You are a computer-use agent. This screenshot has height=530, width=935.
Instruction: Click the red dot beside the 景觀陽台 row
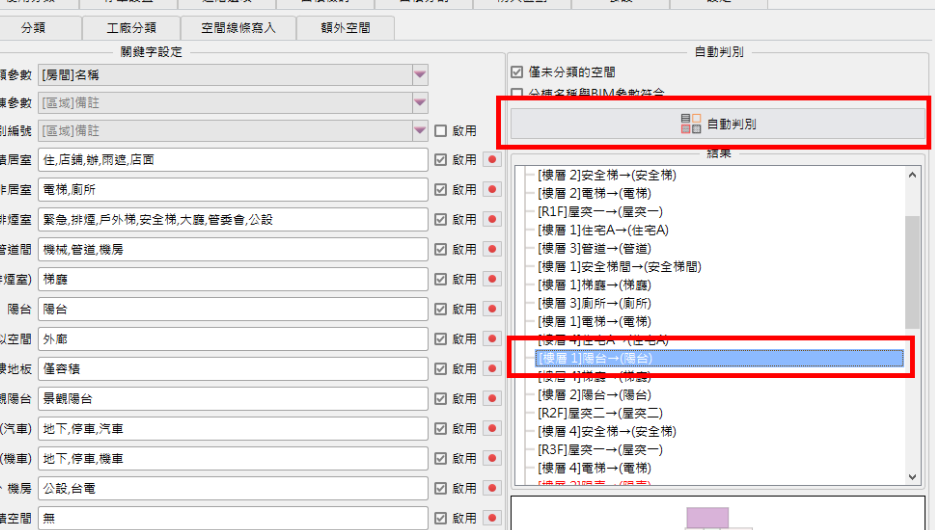coord(492,399)
